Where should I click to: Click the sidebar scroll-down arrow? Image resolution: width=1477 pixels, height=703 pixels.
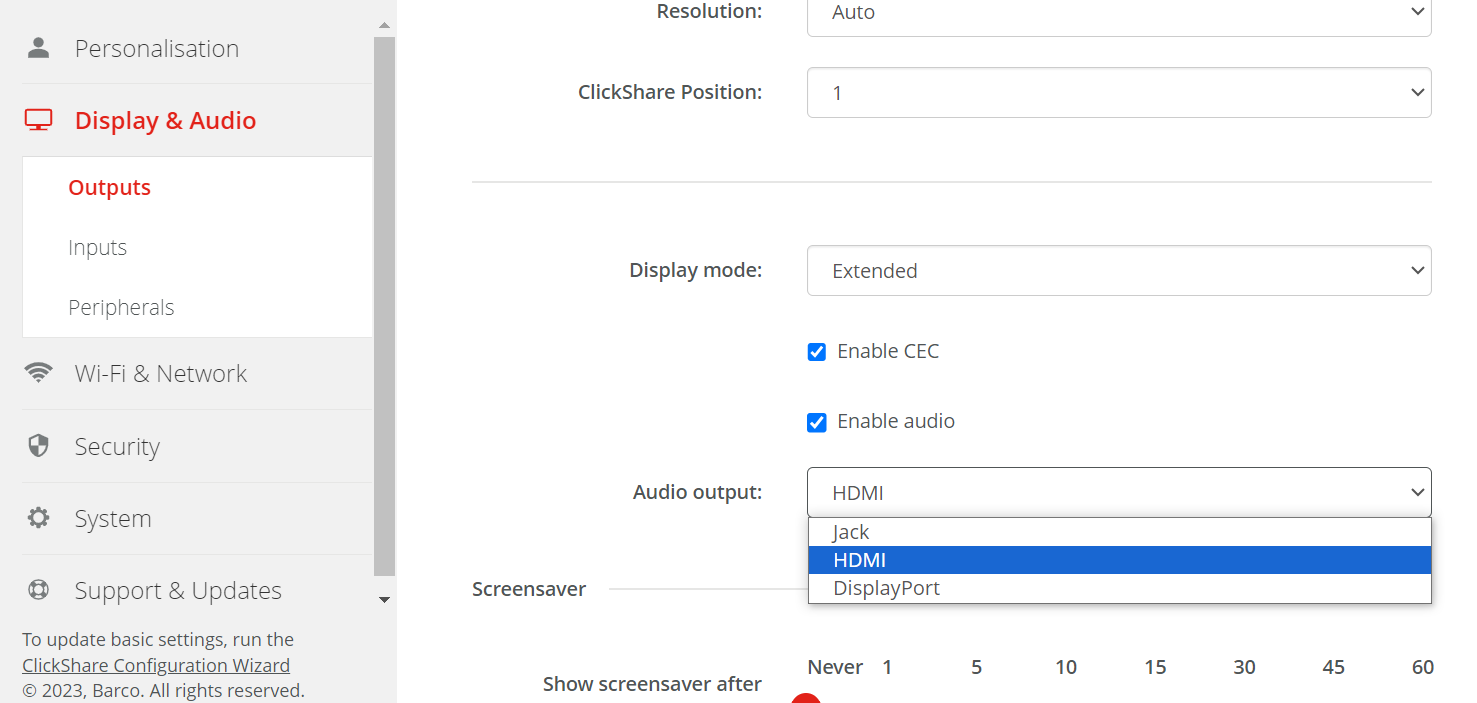(384, 599)
